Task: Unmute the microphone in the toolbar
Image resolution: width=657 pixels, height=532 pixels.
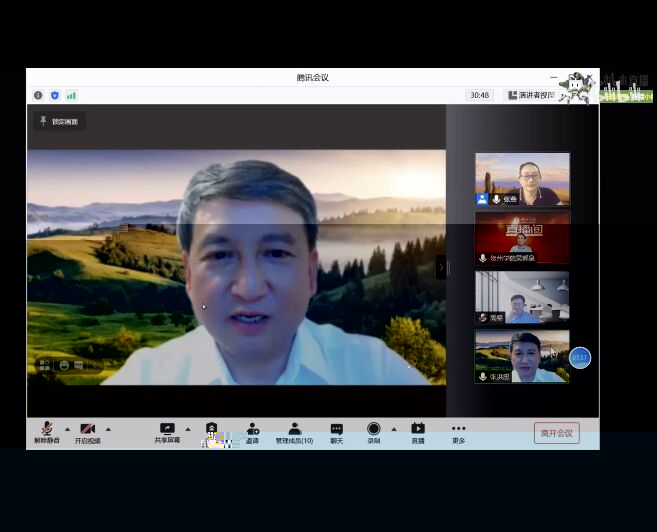Action: pyautogui.click(x=47, y=433)
